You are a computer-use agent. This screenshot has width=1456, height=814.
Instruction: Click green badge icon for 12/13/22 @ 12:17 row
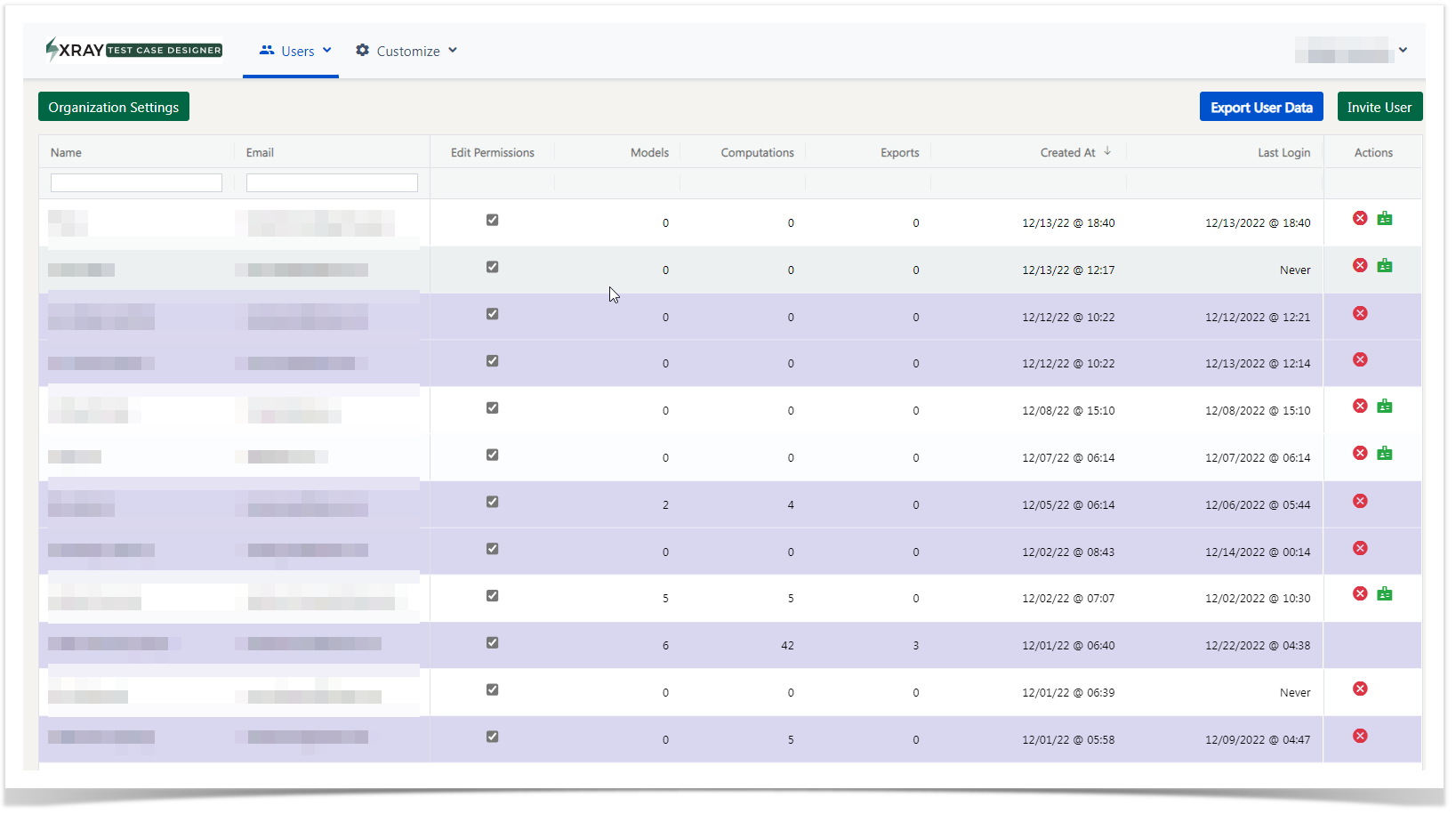point(1385,265)
